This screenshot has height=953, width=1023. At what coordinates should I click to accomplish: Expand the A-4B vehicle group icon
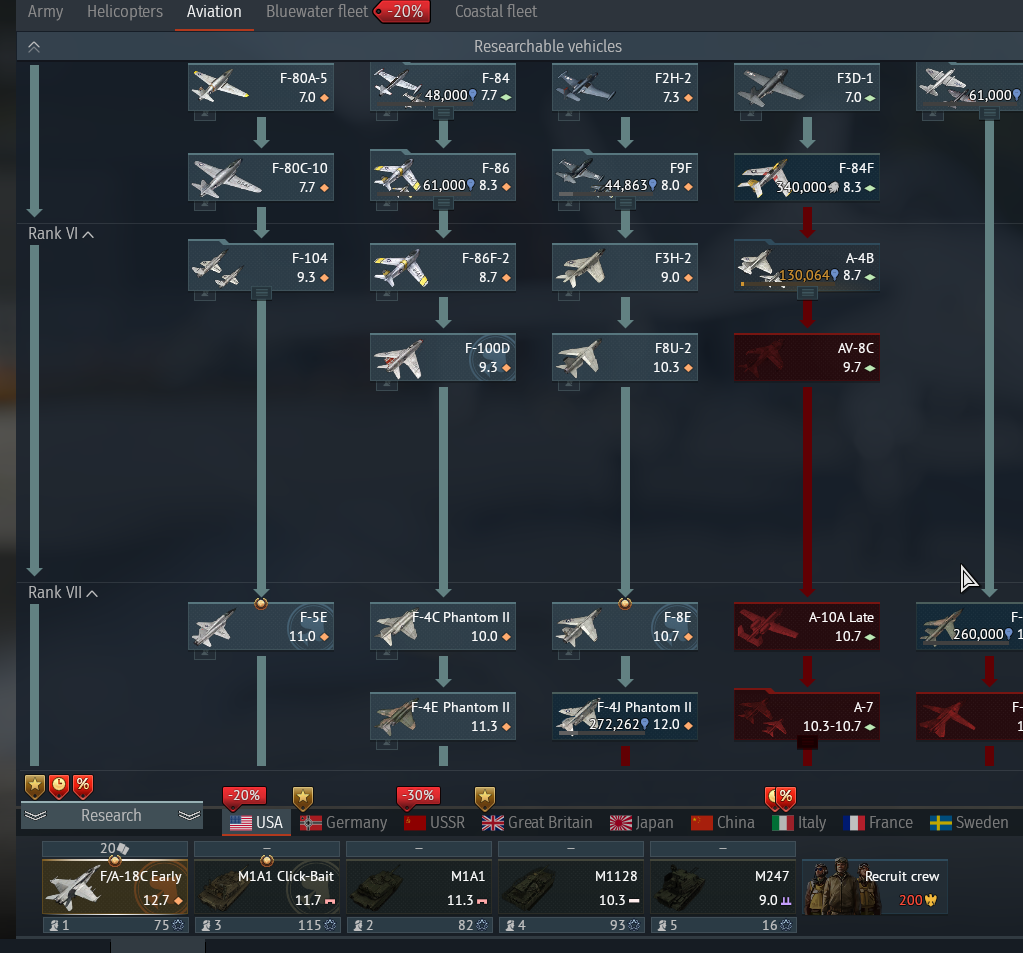(808, 294)
